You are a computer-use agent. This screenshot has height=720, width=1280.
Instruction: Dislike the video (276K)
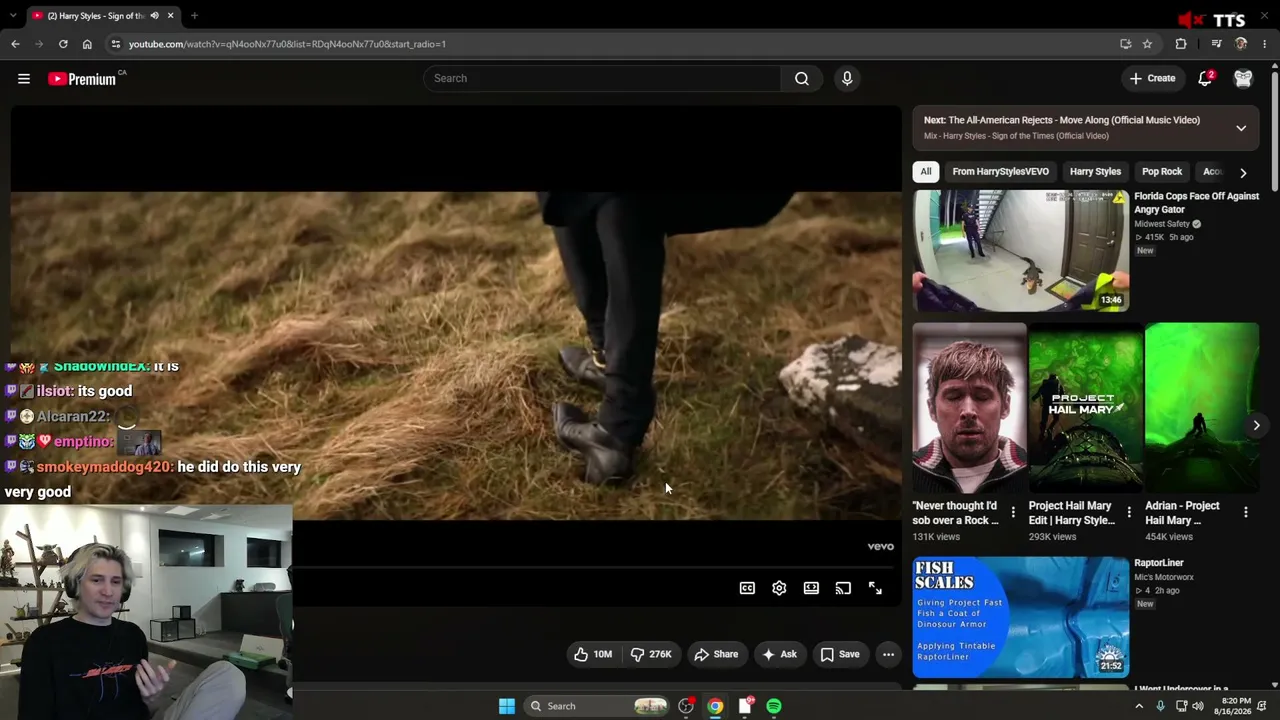[650, 654]
